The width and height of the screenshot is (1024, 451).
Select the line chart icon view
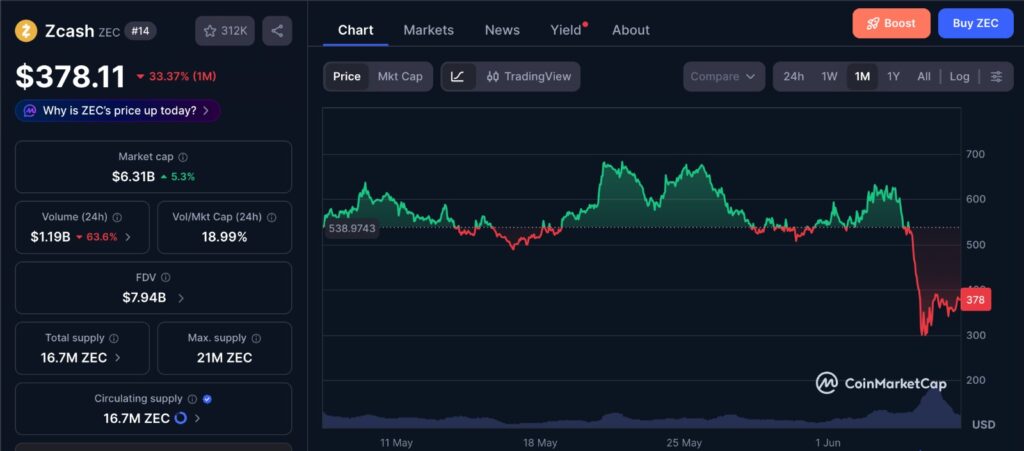458,76
